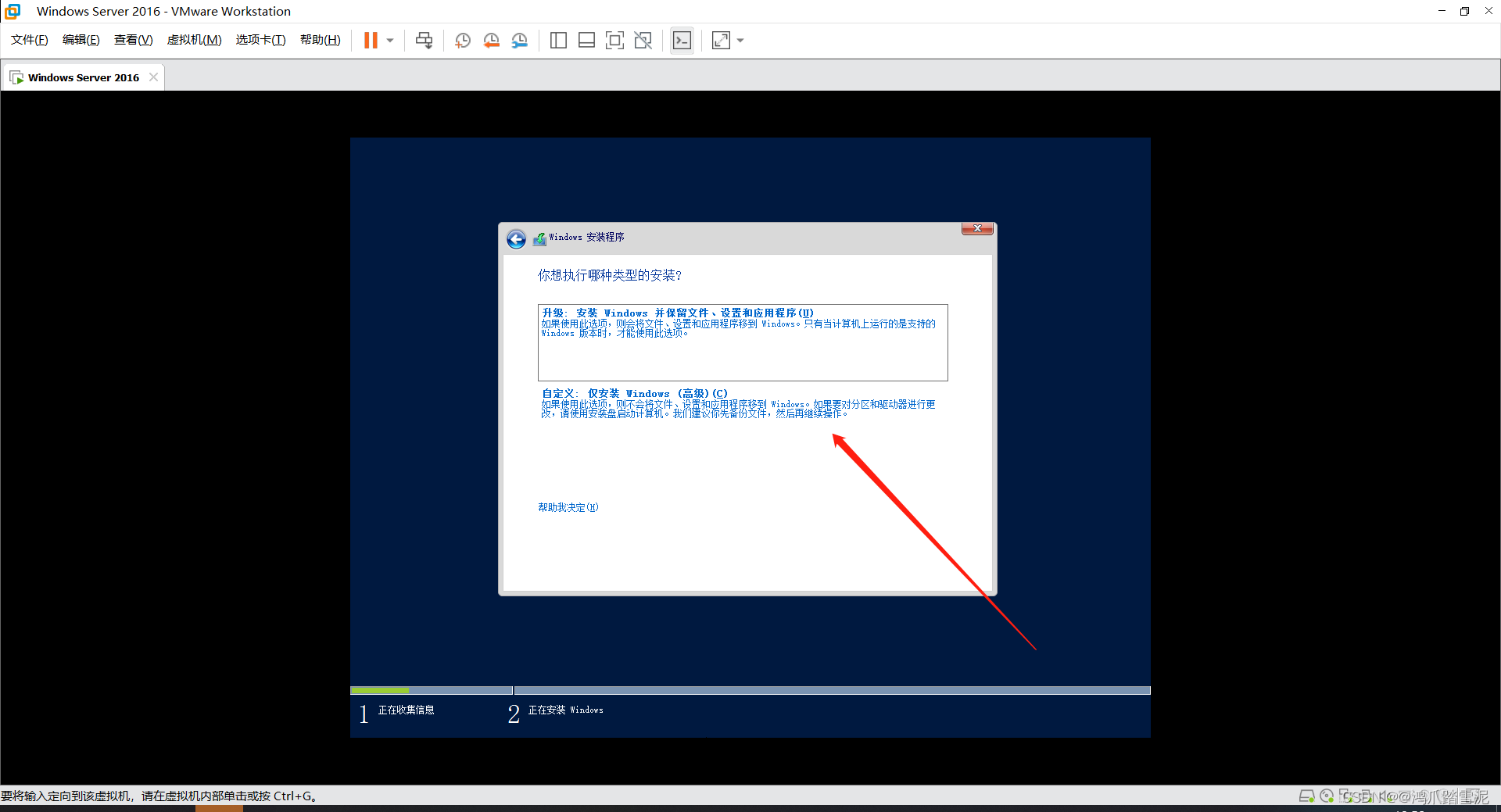
Task: Restore down the VMware Workstation window
Action: [1464, 11]
